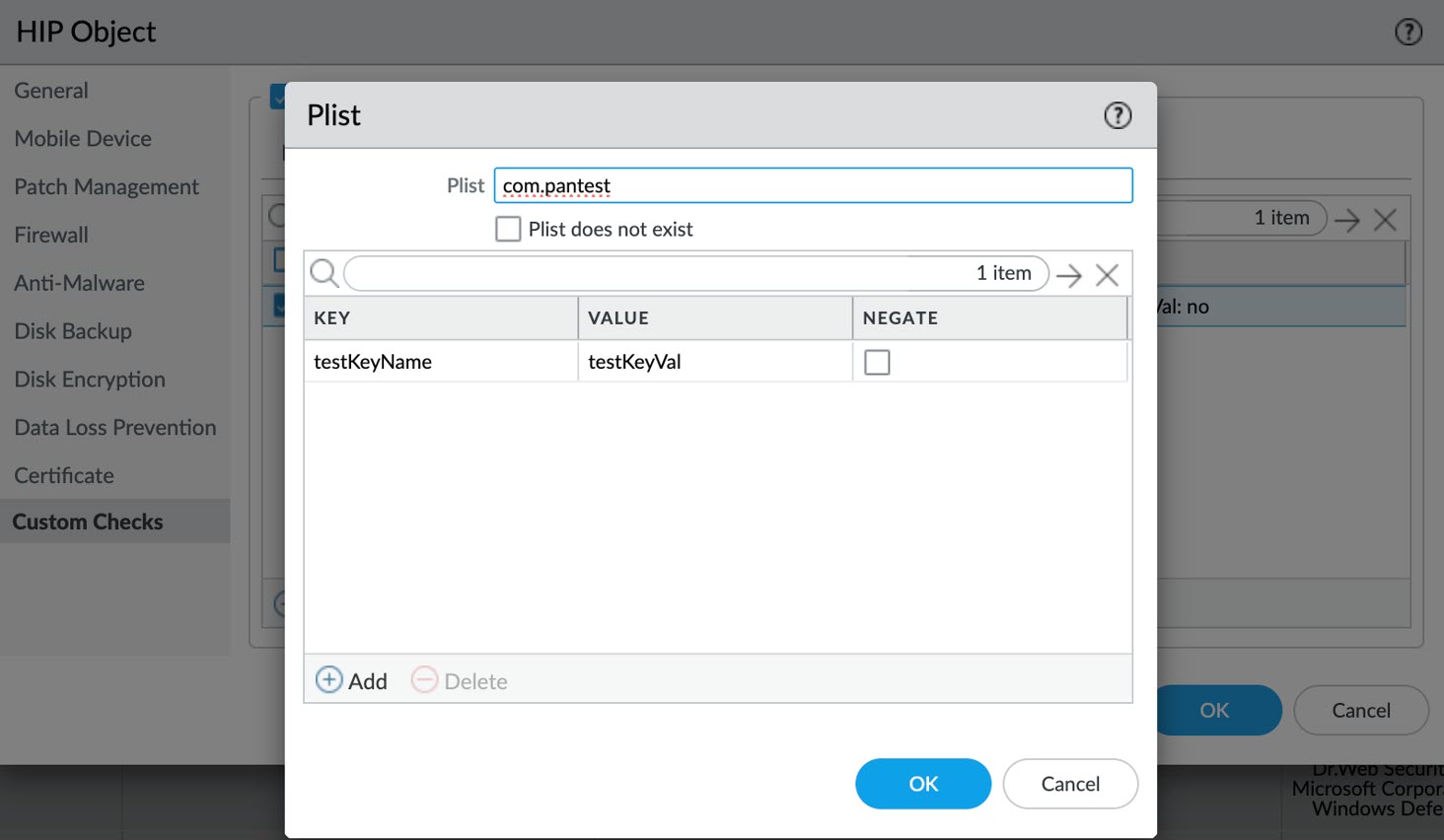Select the Custom Checks tab
This screenshot has width=1444, height=840.
pyautogui.click(x=88, y=522)
